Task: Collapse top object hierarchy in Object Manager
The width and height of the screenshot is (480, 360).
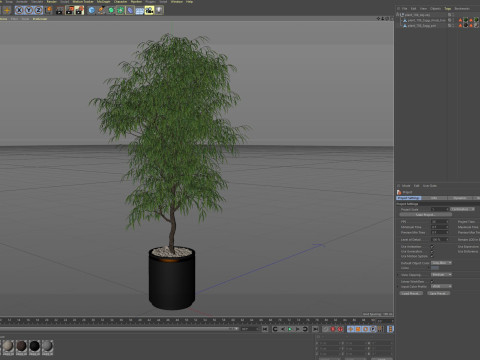Action: click(398, 15)
